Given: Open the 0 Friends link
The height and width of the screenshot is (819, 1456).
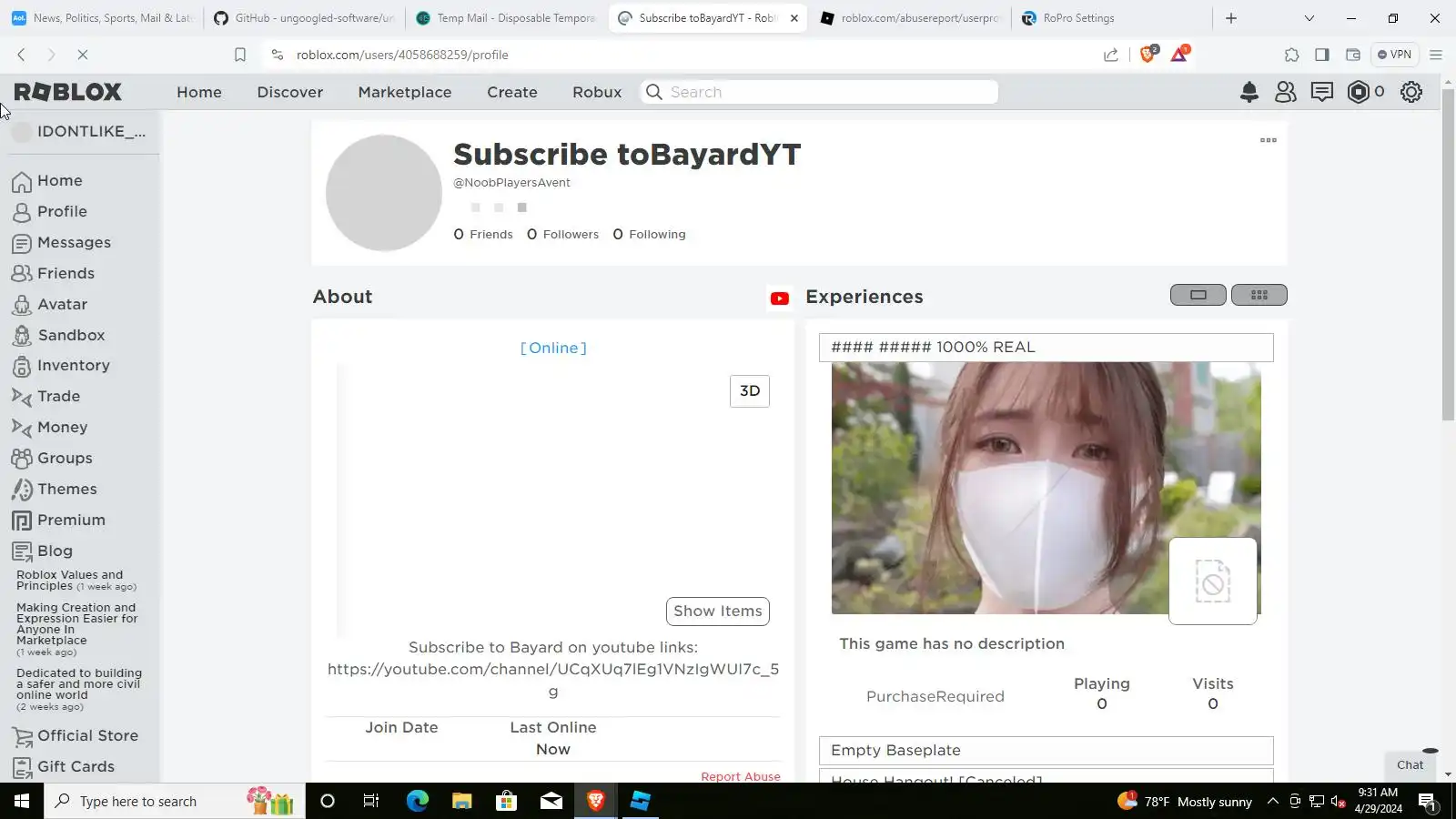Looking at the screenshot, I should [x=483, y=235].
